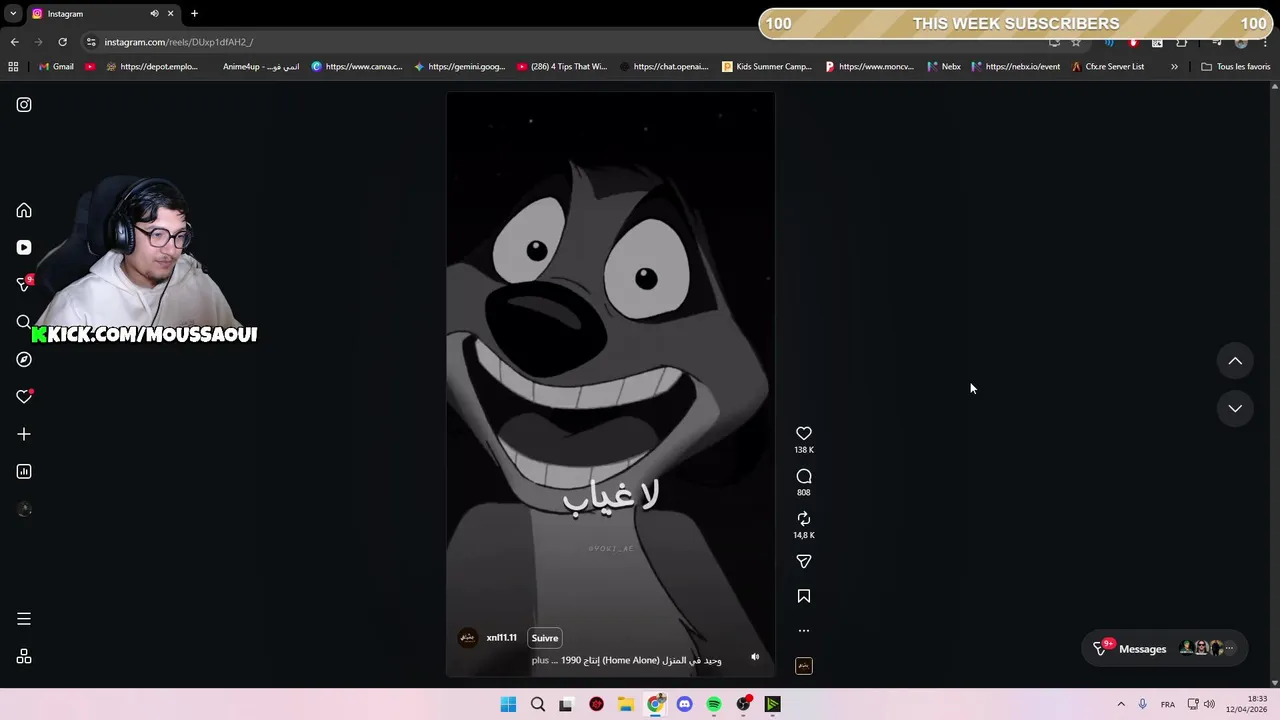This screenshot has width=1280, height=720.
Task: Mute the Instagram browser tab audio
Action: pyautogui.click(x=154, y=14)
